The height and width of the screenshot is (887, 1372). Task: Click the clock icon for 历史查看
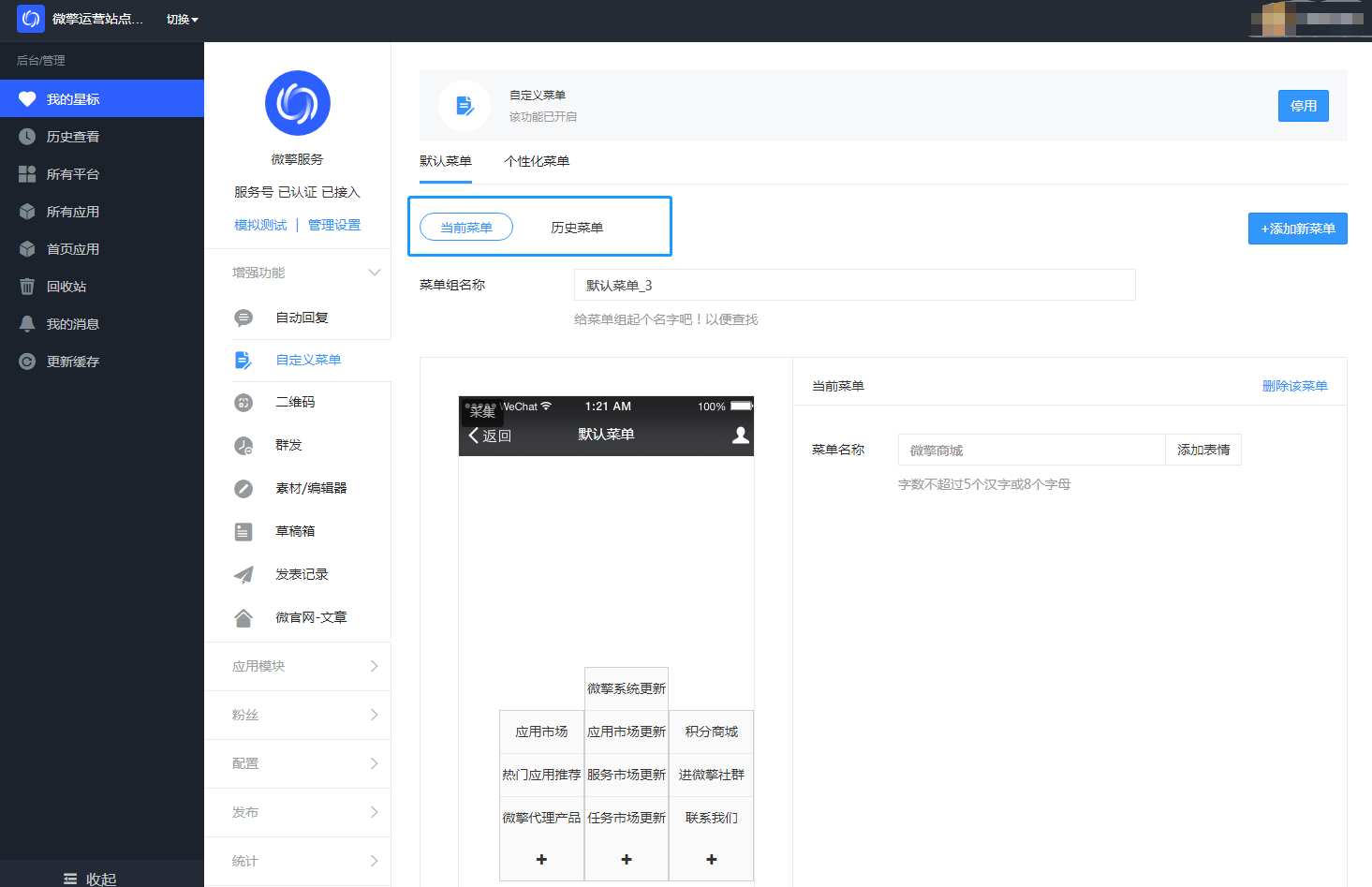point(27,137)
